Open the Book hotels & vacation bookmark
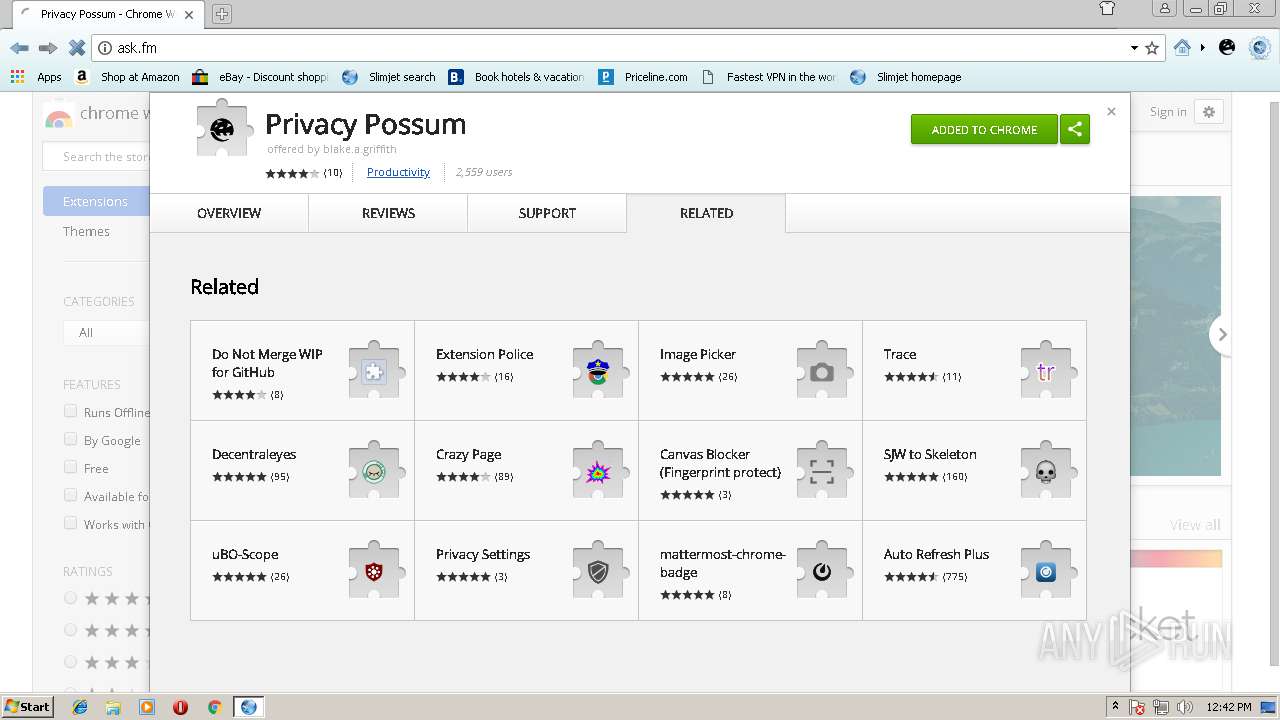 [517, 77]
